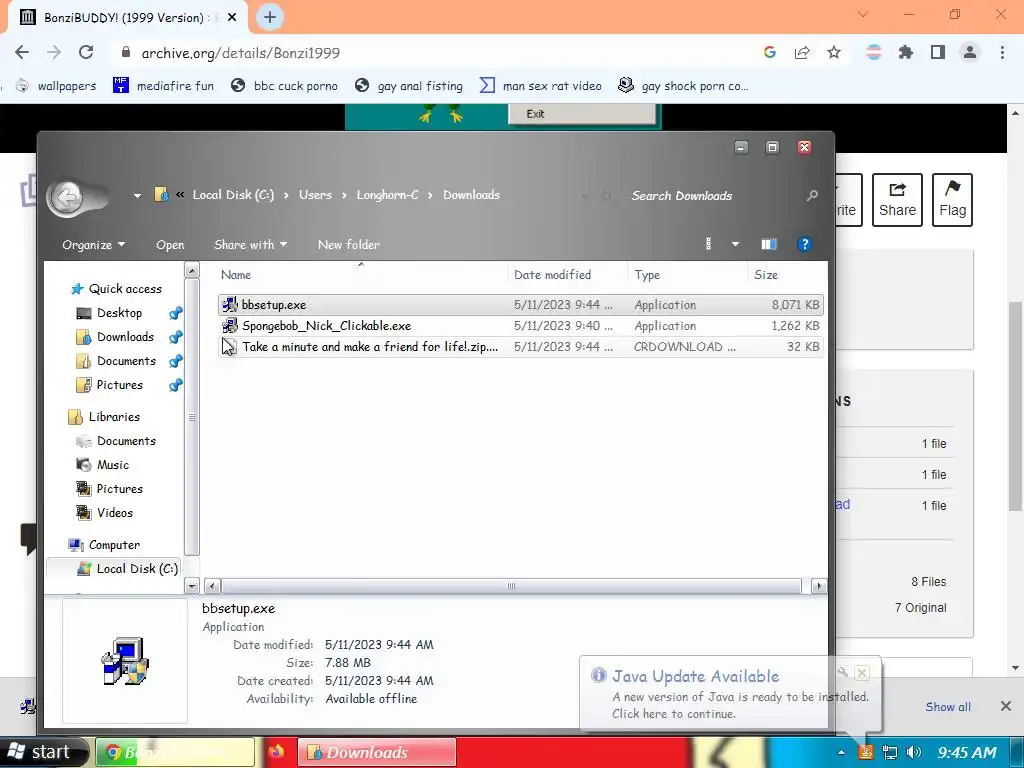Click the archive.org address bar
1024x768 pixels.
431,53
